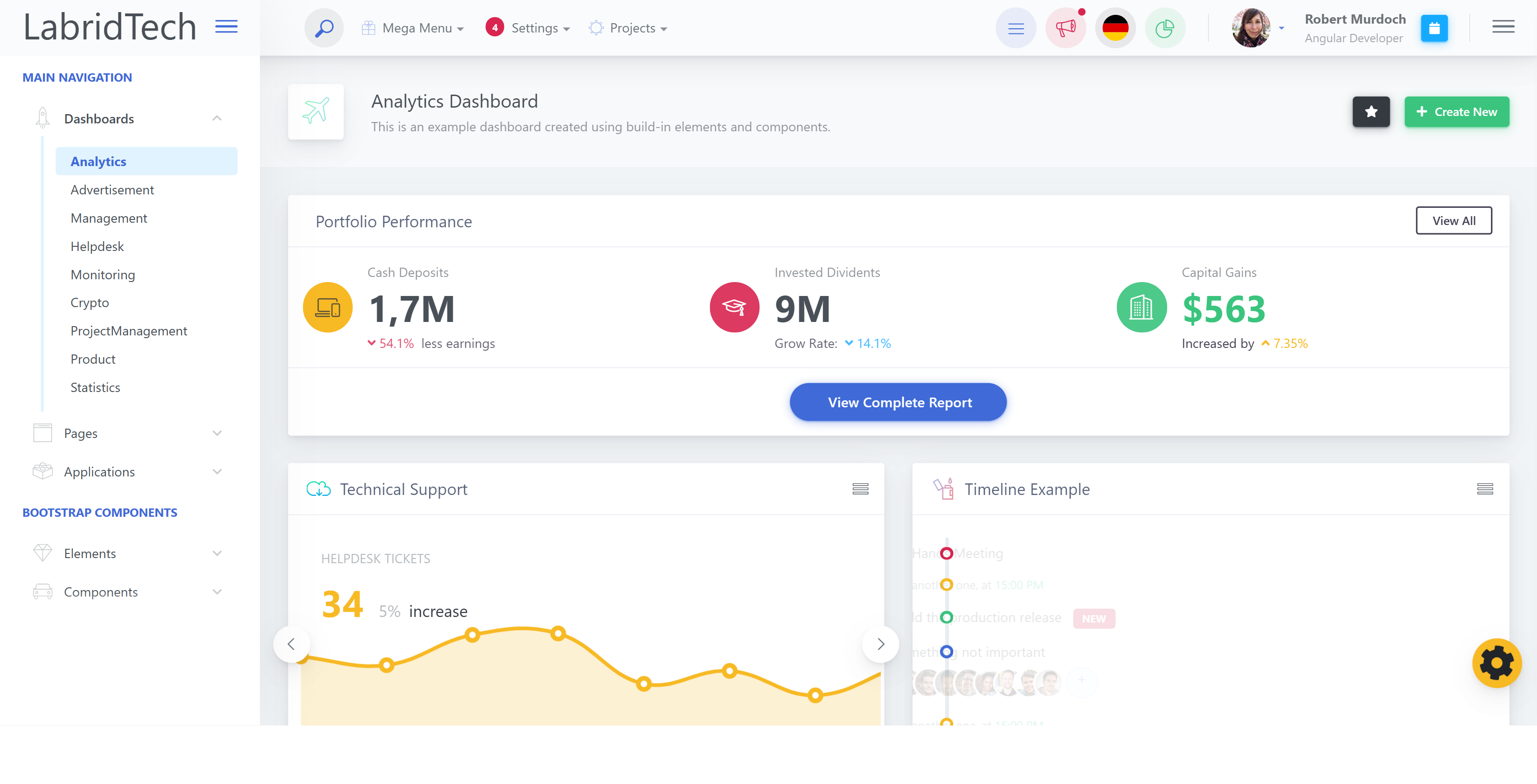Click the Dashboards rocket icon
Image resolution: width=1537 pixels, height=784 pixels.
point(42,118)
